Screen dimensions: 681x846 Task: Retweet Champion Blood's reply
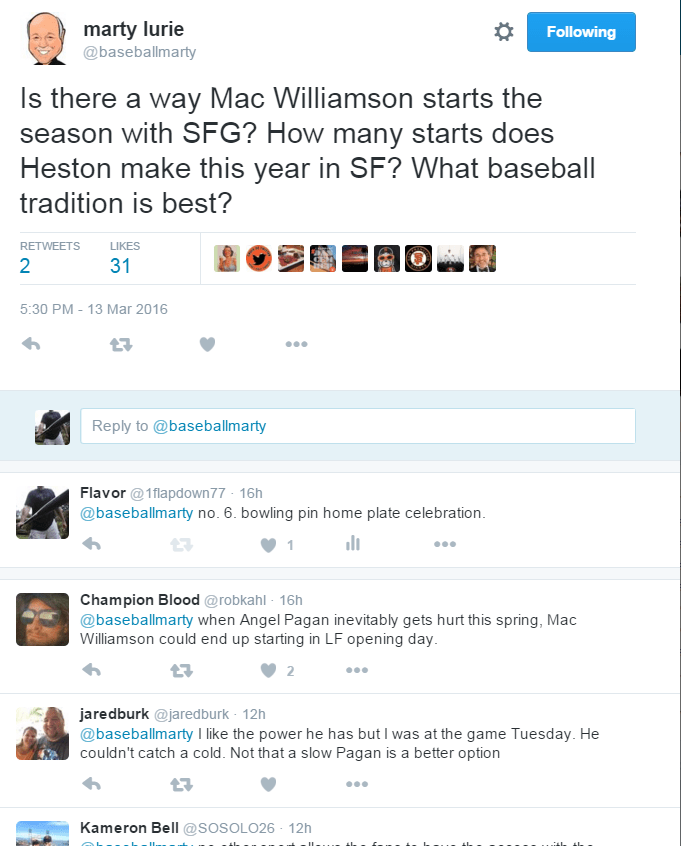181,671
